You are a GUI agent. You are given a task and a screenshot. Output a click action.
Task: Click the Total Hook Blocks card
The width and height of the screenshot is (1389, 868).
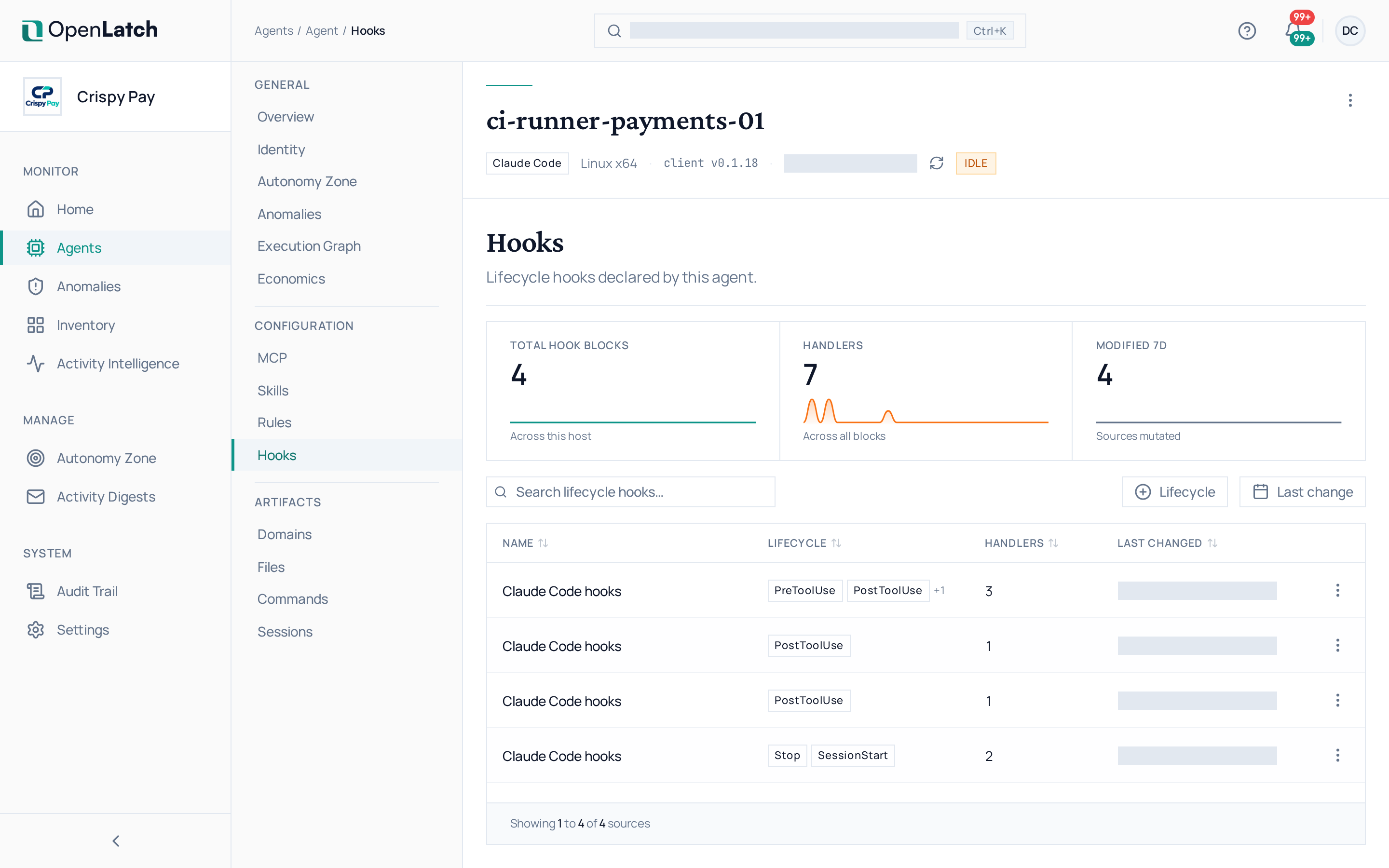[632, 391]
